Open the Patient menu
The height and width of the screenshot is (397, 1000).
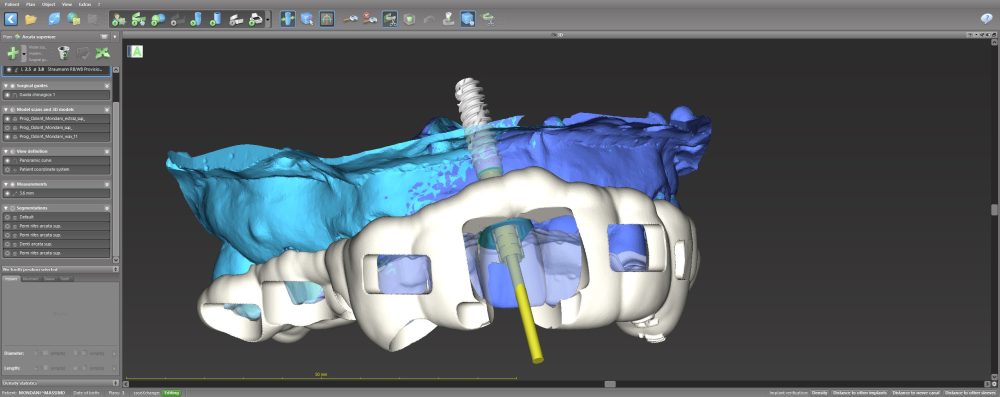point(11,4)
